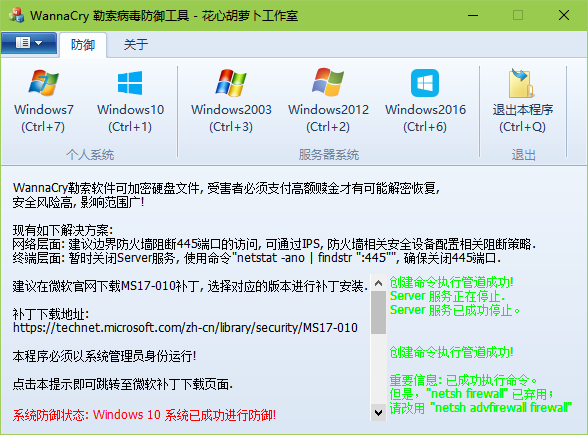The height and width of the screenshot is (435, 588).
Task: Minimize the WannaCry tool window
Action: pyautogui.click(x=473, y=15)
